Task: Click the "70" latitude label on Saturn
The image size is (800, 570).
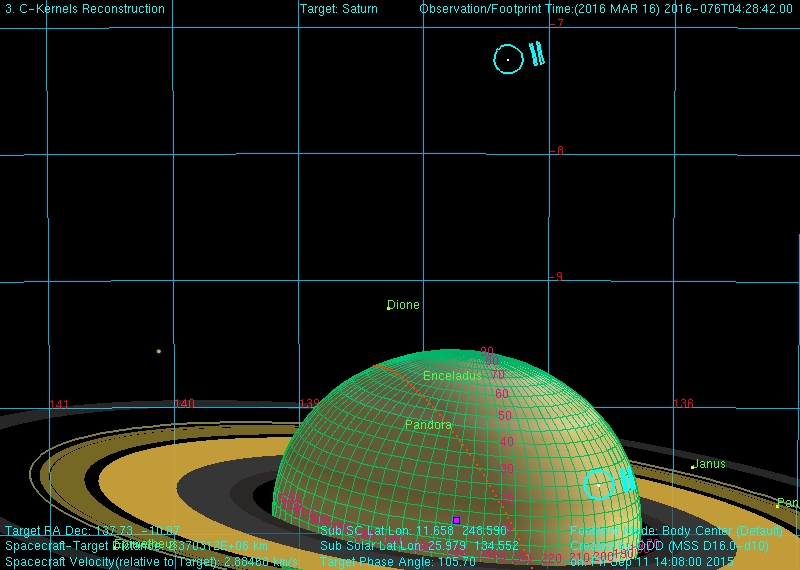Action: [x=498, y=375]
